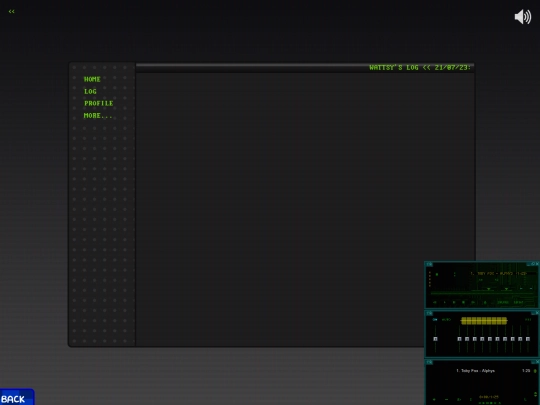The height and width of the screenshot is (405, 540).
Task: Expand the MORE... menu item
Action: click(x=98, y=116)
